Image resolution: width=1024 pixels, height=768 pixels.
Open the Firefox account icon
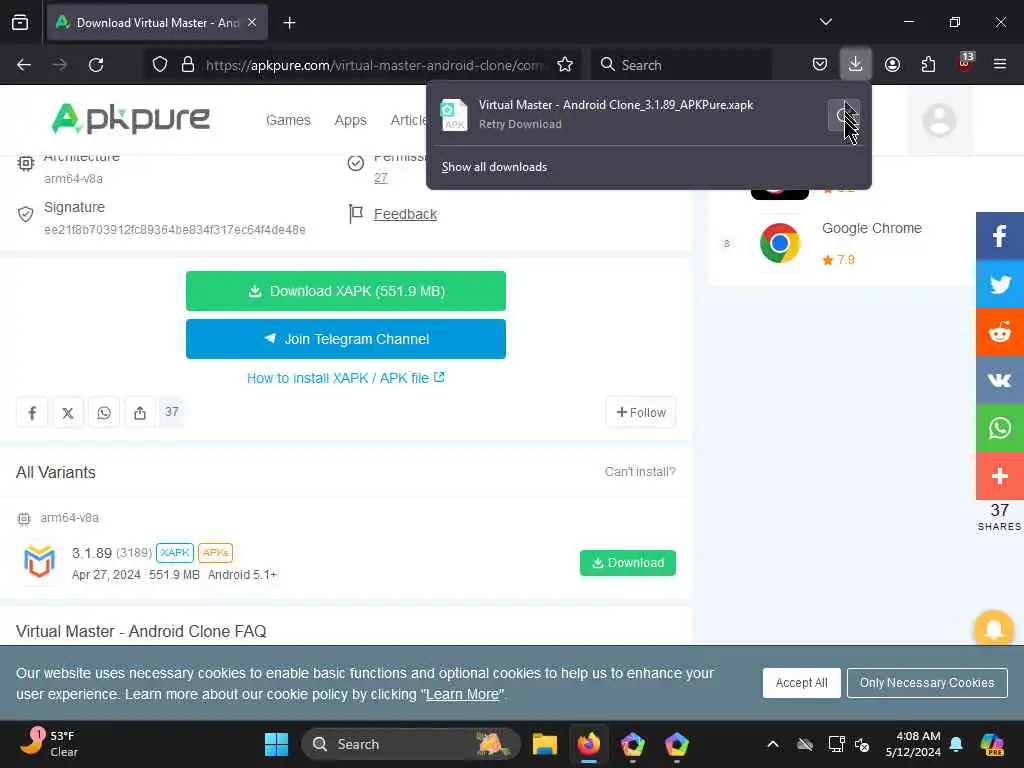click(x=892, y=65)
